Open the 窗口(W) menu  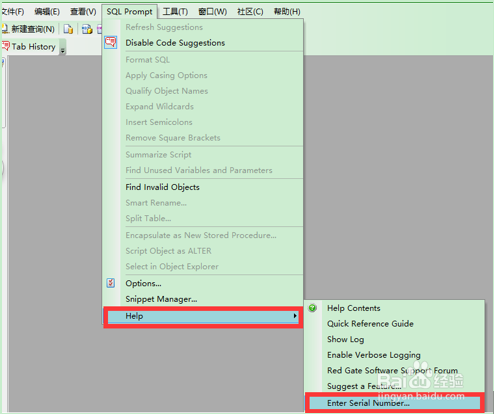pyautogui.click(x=213, y=12)
